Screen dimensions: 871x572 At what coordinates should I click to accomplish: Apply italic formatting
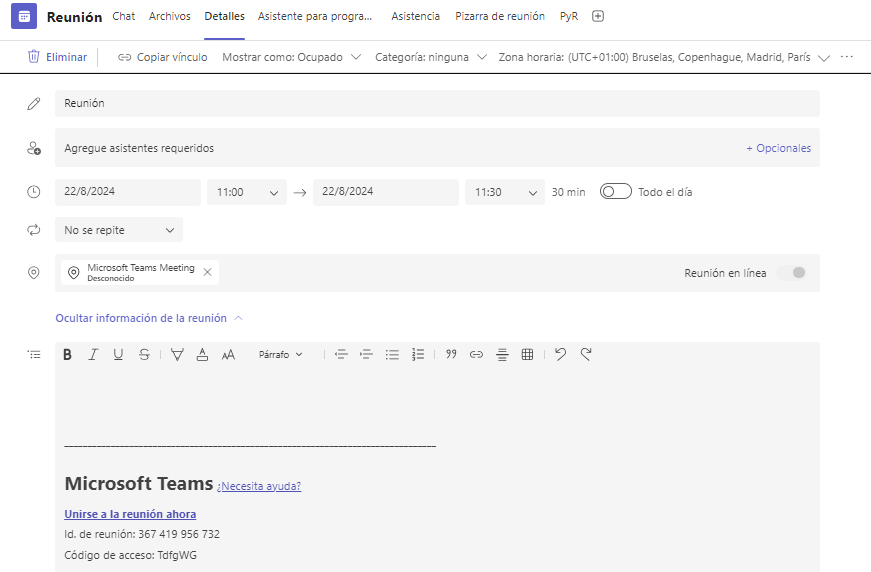93,354
